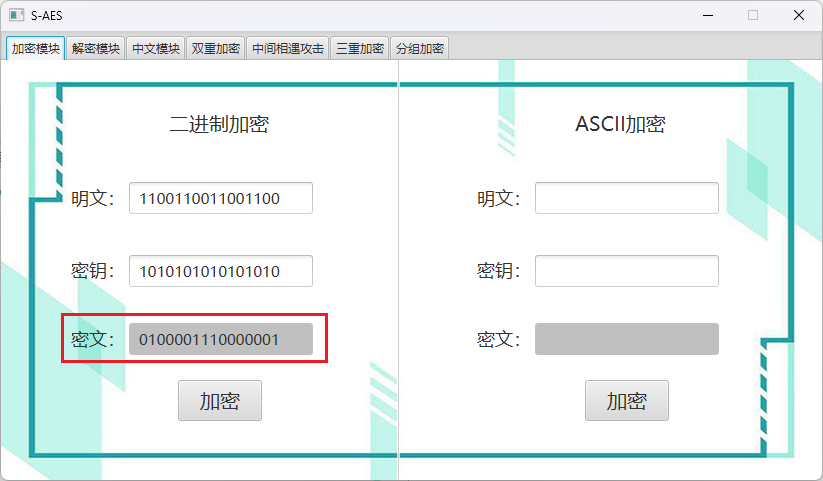Select the 加密模块 tab
823x481 pixels.
pyautogui.click(x=36, y=48)
